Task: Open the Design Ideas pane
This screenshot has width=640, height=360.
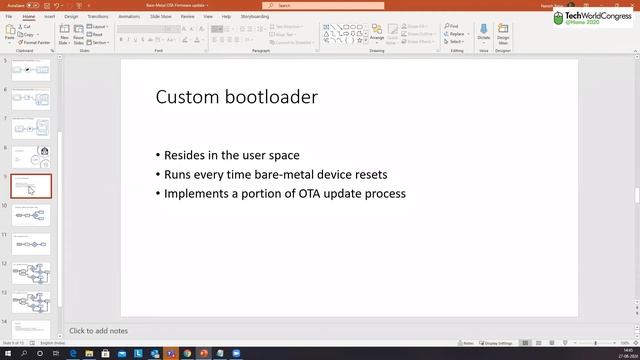Action: click(x=503, y=33)
